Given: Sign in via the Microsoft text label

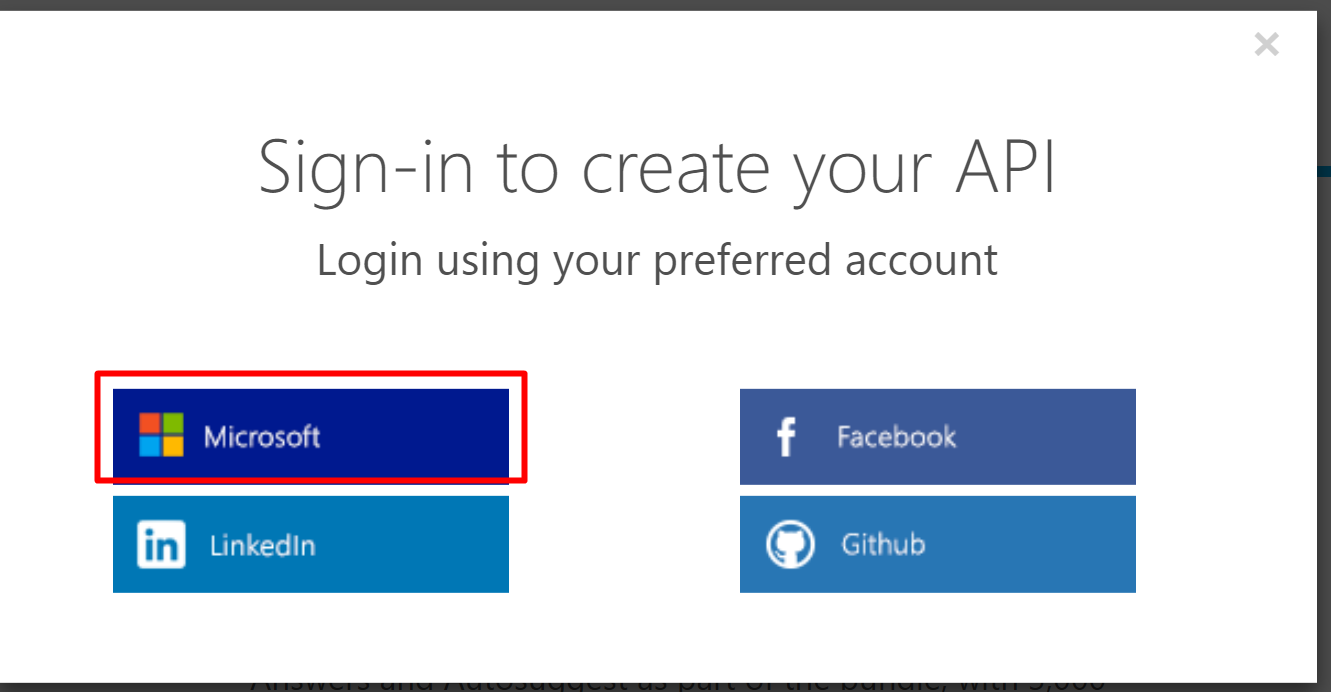Looking at the screenshot, I should [x=262, y=437].
